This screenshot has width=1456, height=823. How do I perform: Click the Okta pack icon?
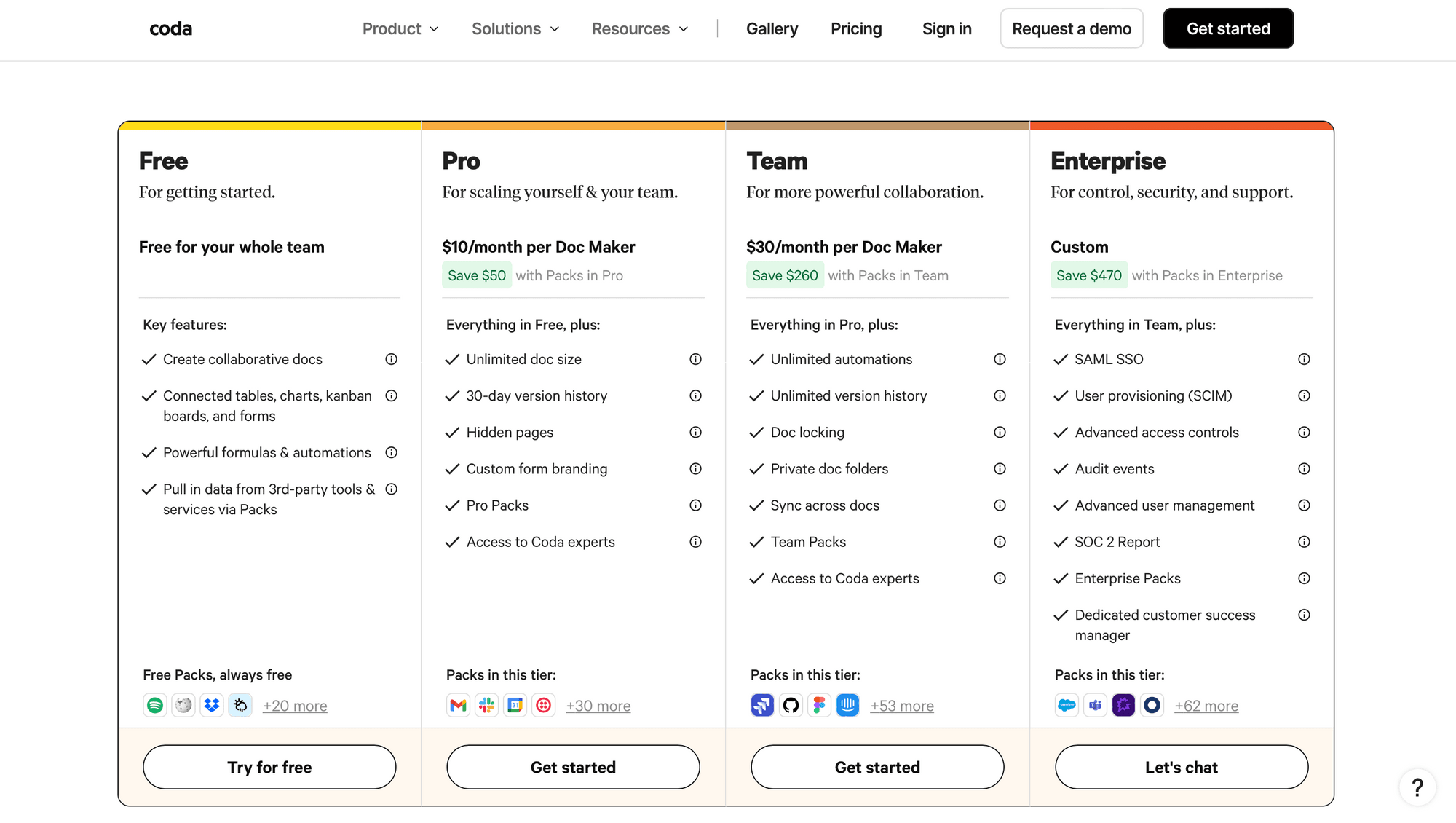click(1152, 705)
